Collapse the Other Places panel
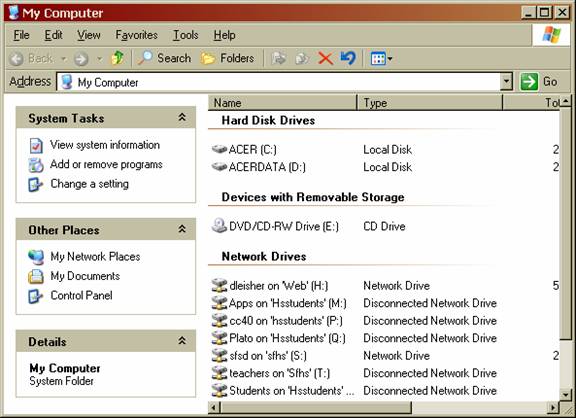Image resolution: width=576 pixels, height=418 pixels. [x=182, y=229]
